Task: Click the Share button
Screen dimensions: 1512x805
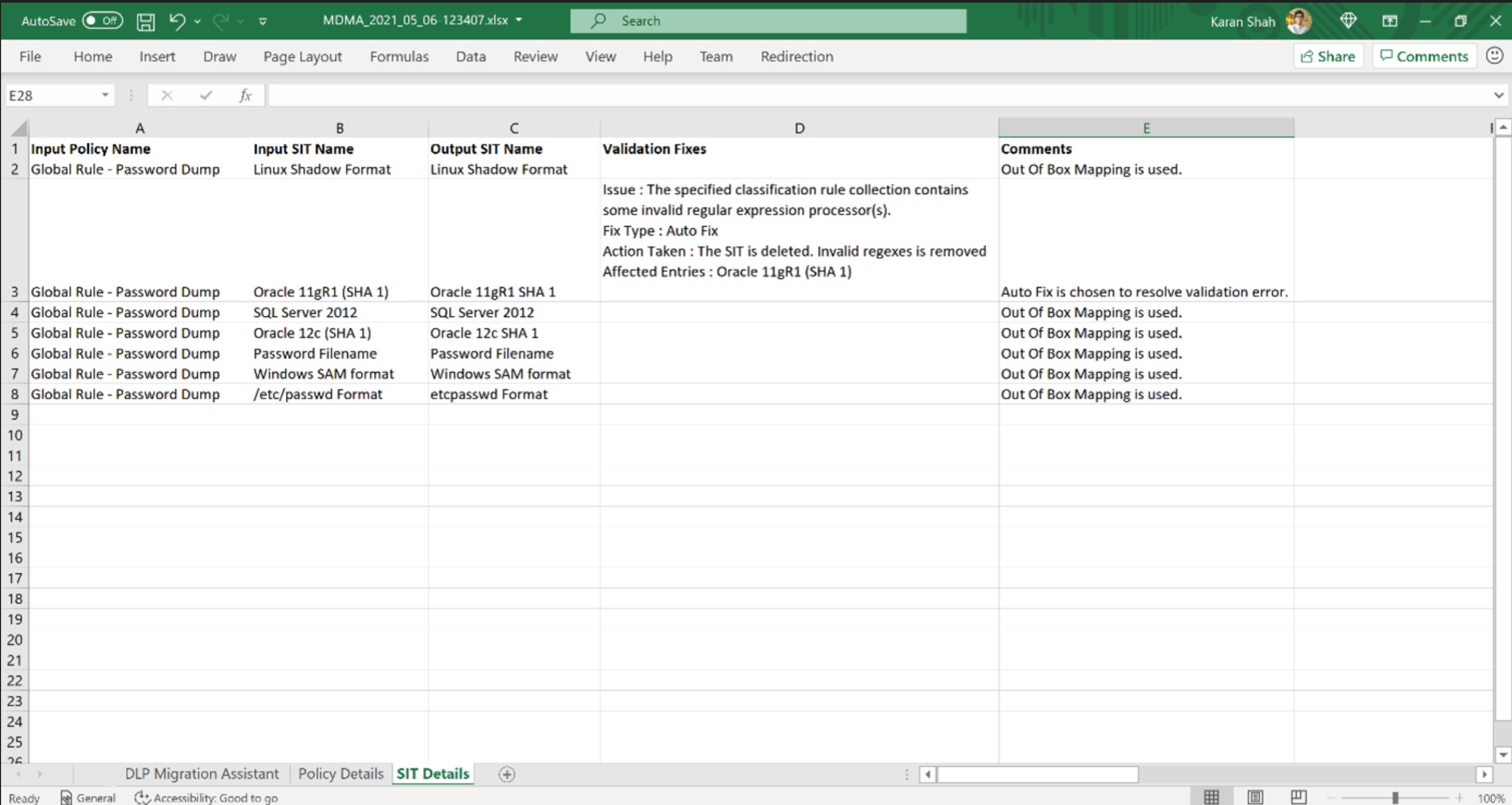Action: 1328,56
